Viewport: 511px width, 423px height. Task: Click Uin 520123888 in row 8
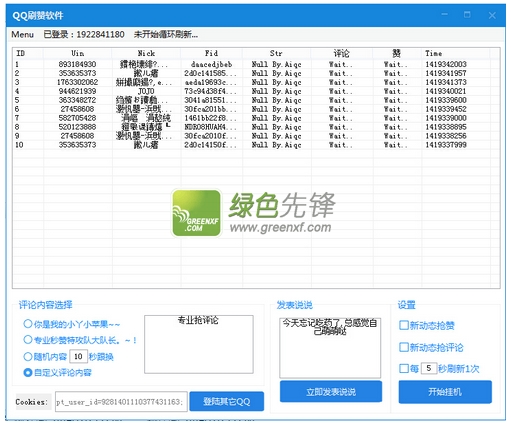[x=77, y=127]
